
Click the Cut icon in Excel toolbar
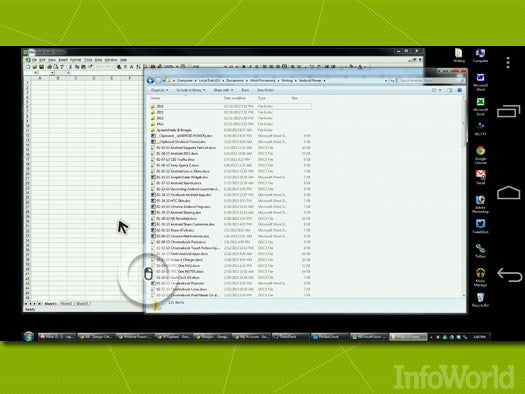pyautogui.click(x=71, y=67)
